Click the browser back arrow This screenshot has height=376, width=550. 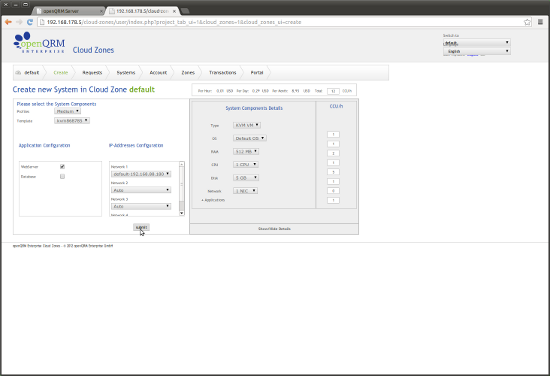point(8,22)
